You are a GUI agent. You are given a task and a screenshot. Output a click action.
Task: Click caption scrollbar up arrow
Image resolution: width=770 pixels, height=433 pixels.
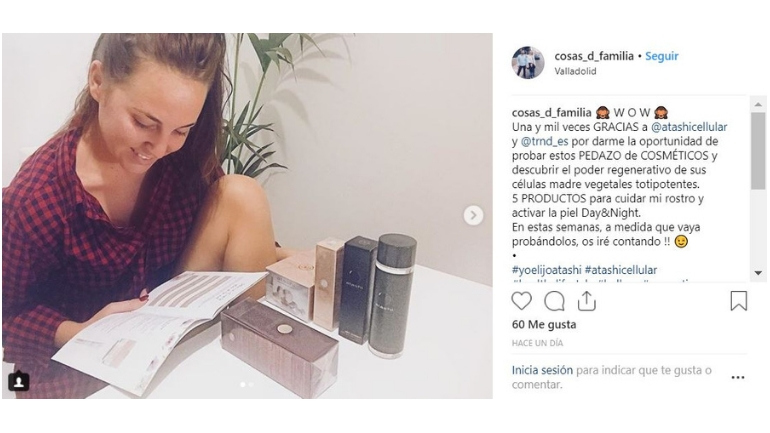tap(758, 104)
